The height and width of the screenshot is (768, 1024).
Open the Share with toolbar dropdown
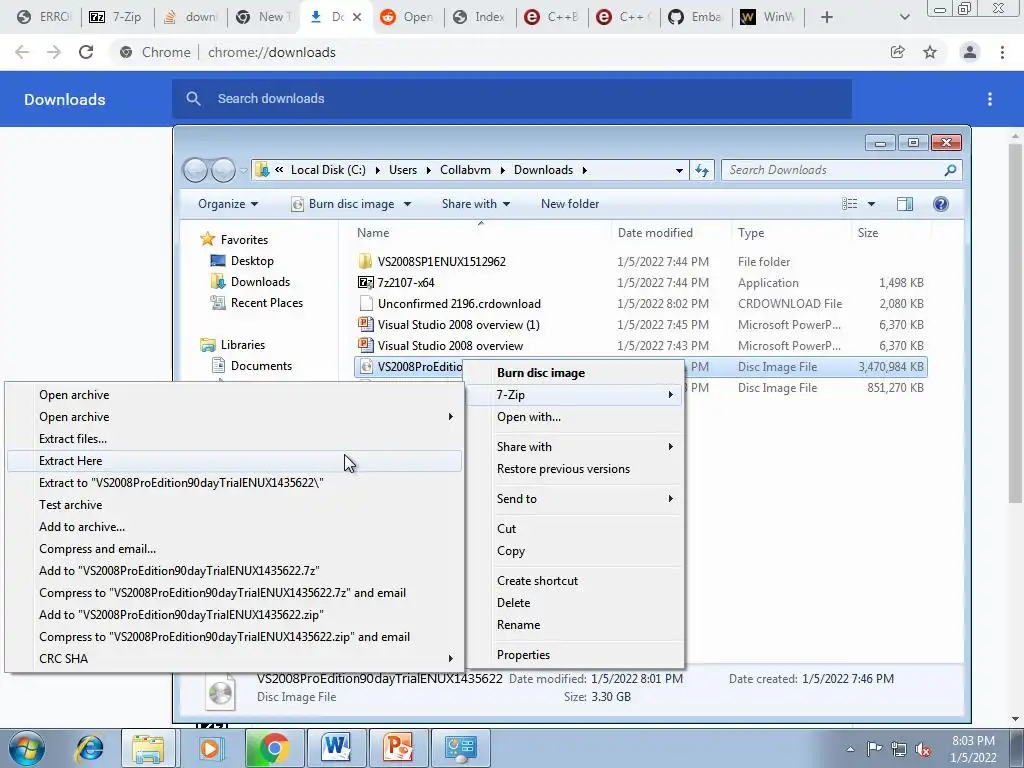475,204
